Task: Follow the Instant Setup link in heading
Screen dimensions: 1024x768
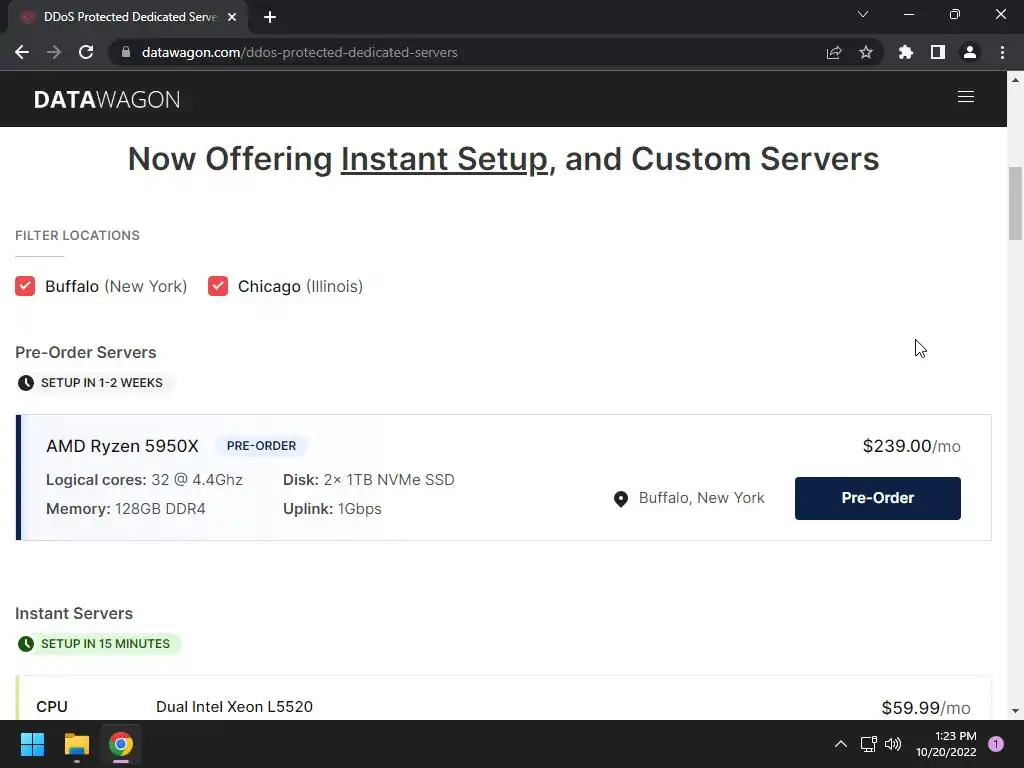Action: tap(444, 159)
